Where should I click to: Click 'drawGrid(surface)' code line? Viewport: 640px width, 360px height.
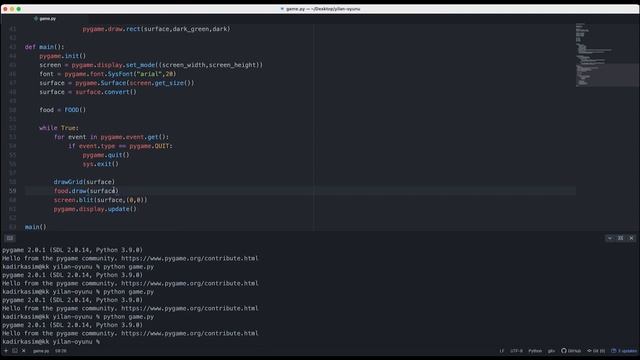[84, 182]
